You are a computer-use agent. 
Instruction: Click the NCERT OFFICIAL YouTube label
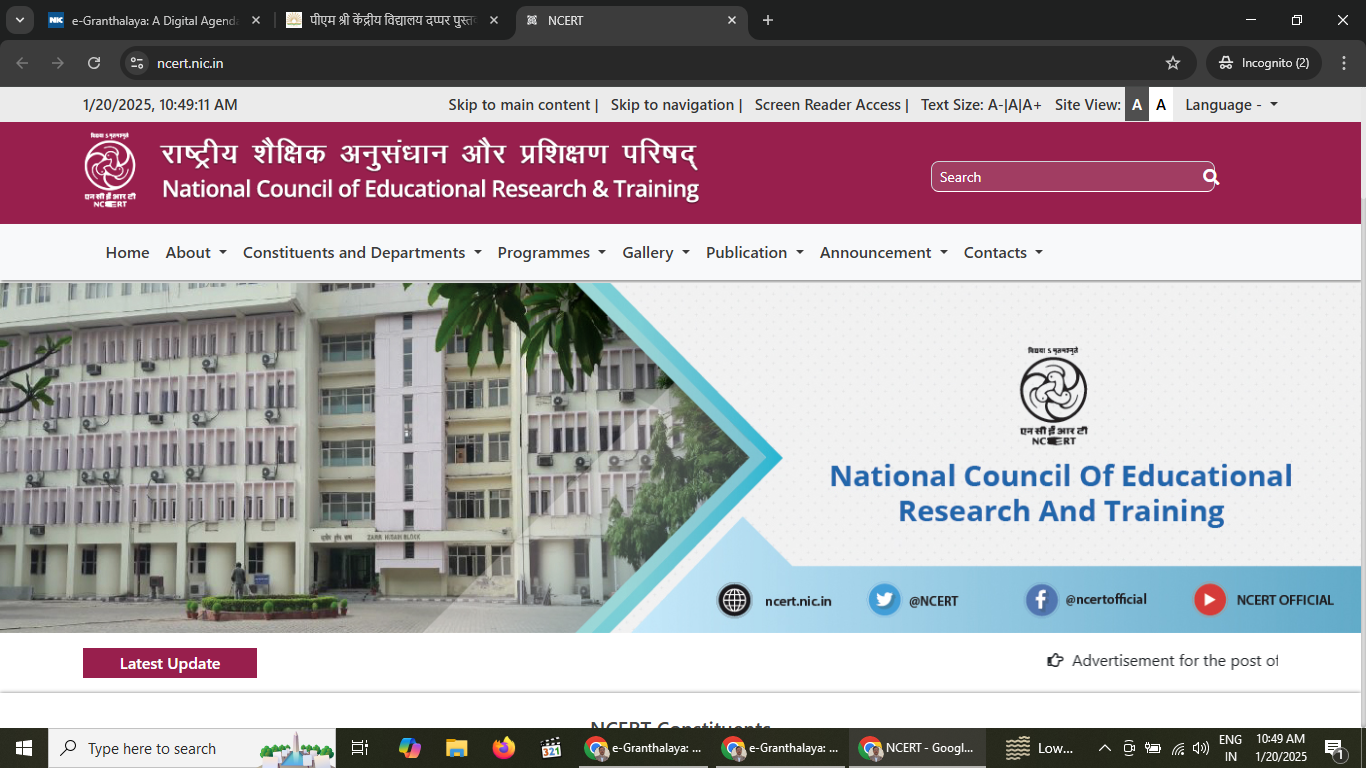tap(1285, 600)
